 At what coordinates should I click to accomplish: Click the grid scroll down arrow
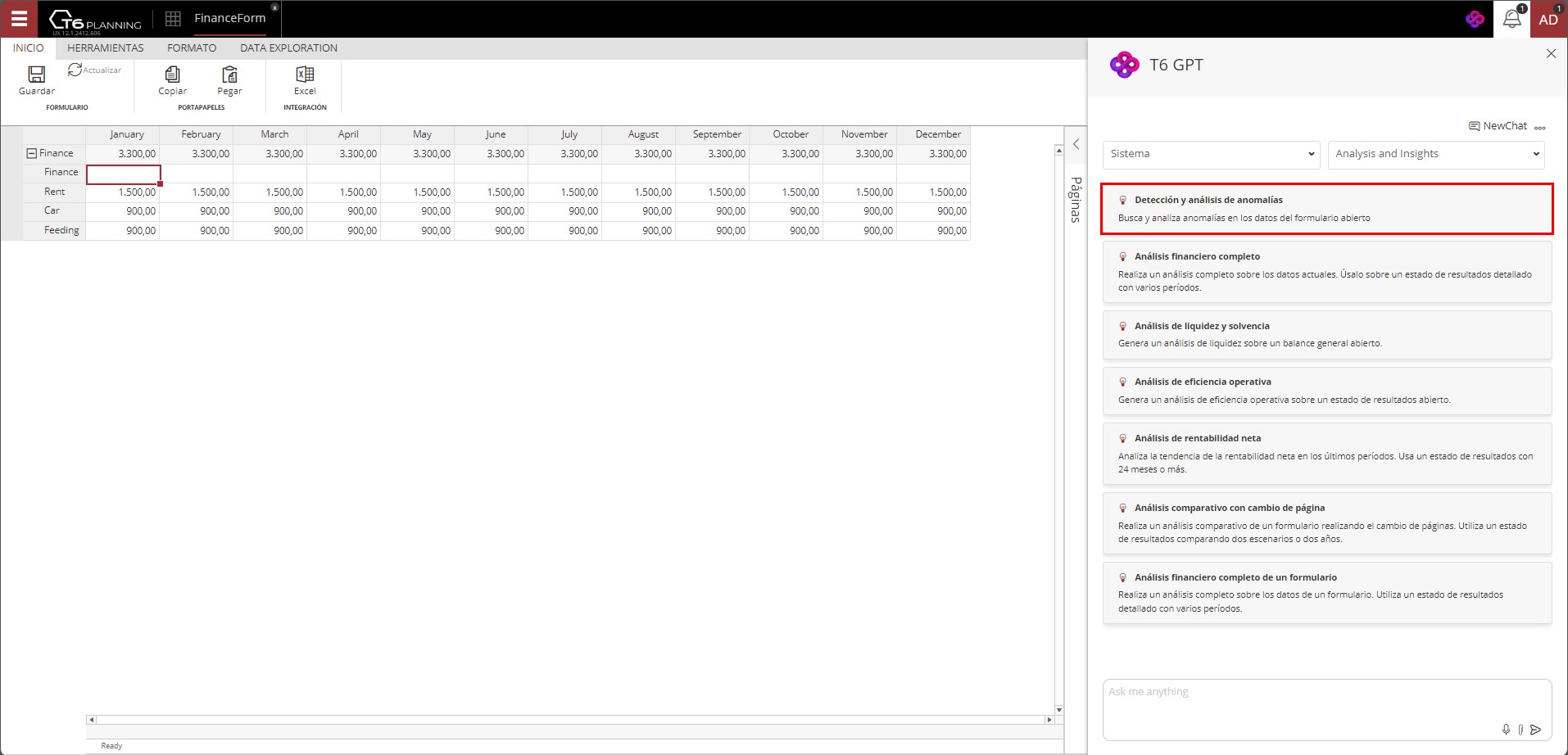1058,710
